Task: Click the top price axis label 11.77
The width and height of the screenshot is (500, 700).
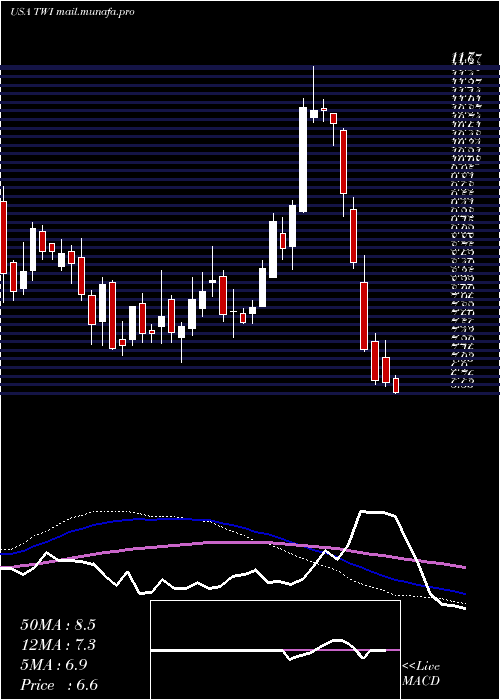Action: click(467, 58)
